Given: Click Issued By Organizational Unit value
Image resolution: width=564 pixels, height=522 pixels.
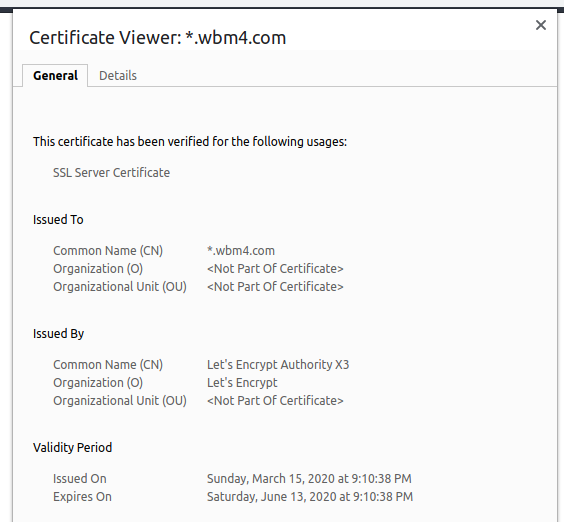Looking at the screenshot, I should pyautogui.click(x=275, y=401).
